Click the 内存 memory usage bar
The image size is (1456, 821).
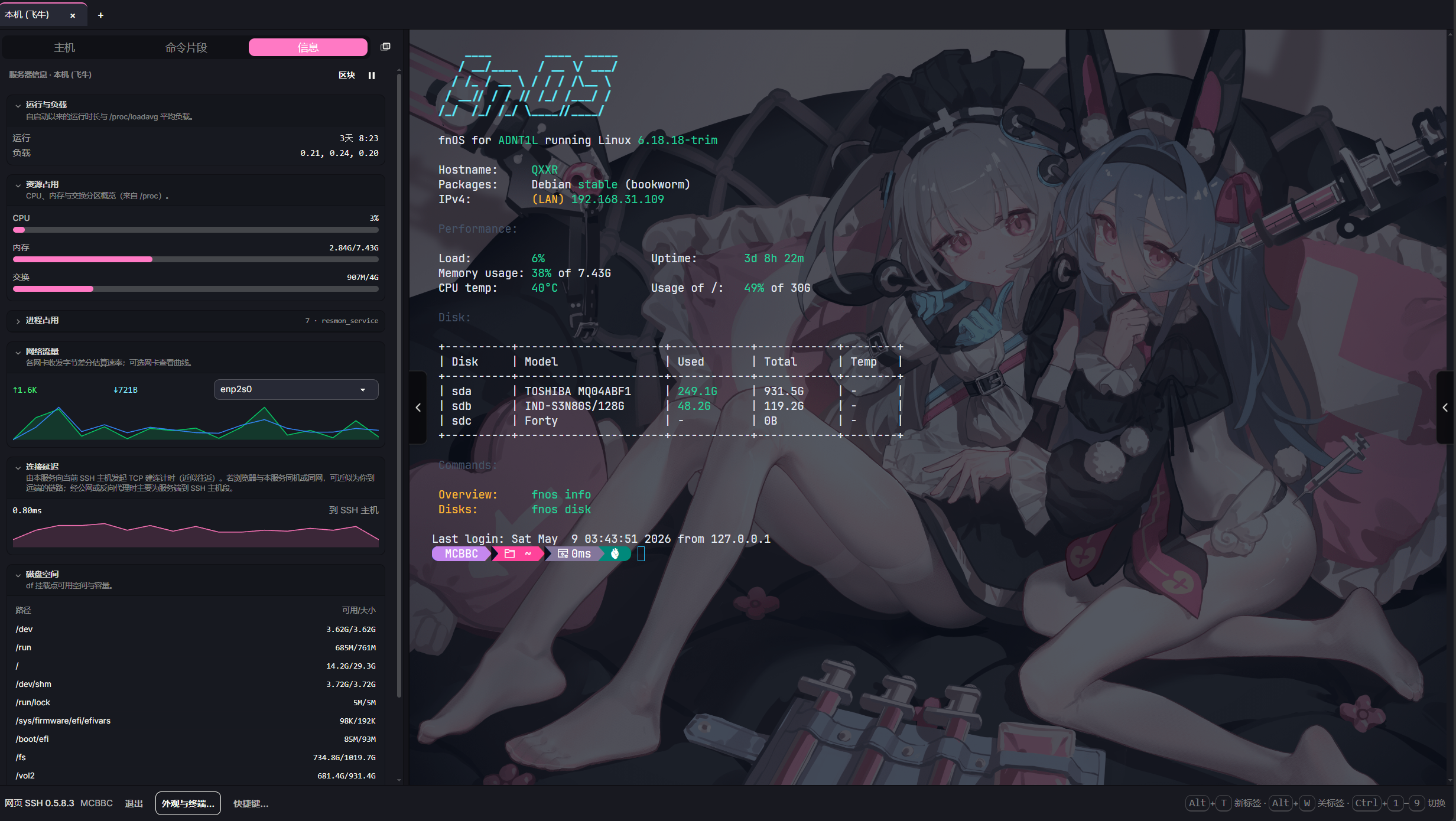[x=196, y=259]
